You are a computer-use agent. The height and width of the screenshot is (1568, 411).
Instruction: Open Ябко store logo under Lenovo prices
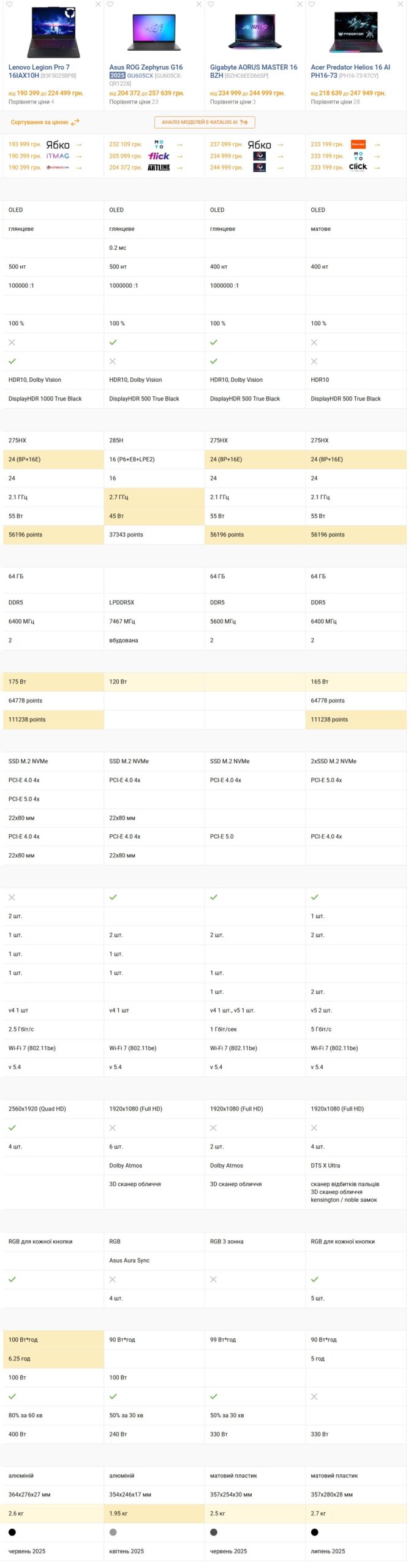point(58,145)
